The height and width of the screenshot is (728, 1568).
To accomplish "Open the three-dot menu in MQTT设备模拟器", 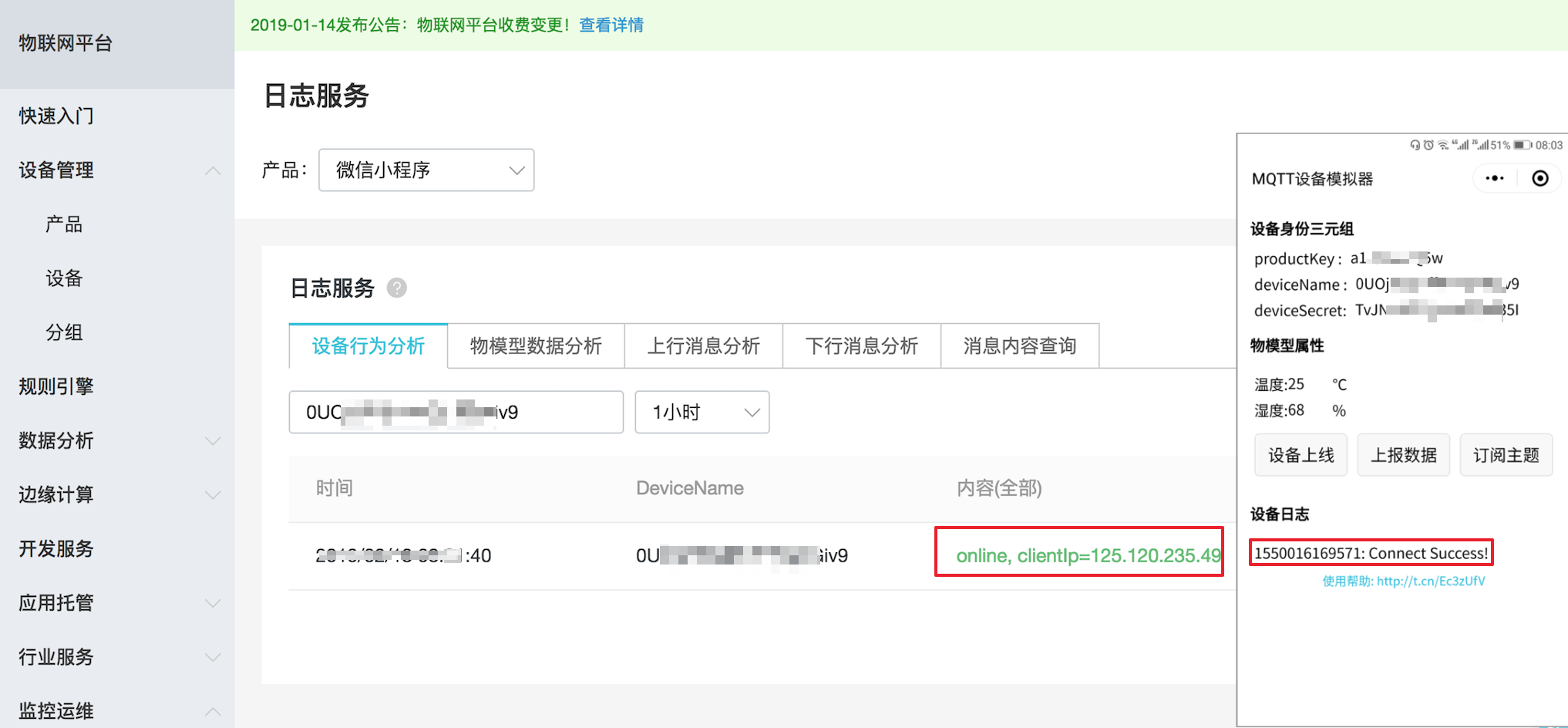I will [x=1495, y=178].
